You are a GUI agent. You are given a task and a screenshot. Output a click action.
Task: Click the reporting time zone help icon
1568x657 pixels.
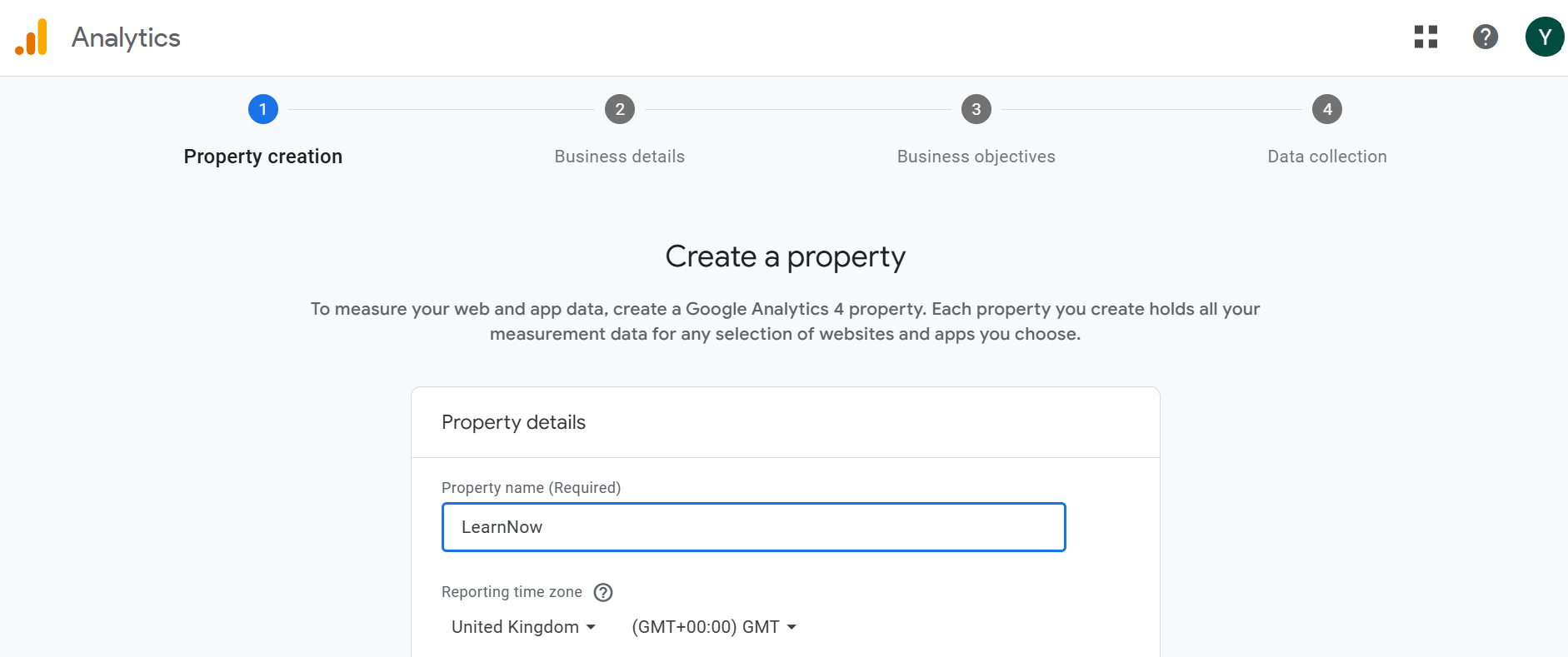pos(603,592)
